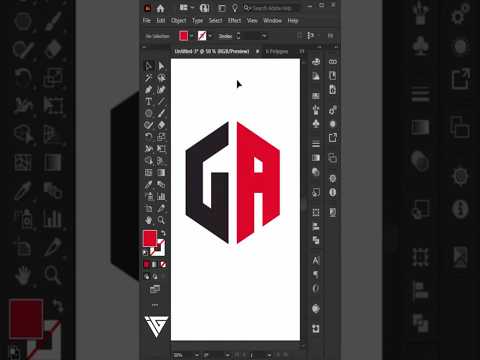
Task: Collapse the left tools panel
Action: (x=144, y=47)
